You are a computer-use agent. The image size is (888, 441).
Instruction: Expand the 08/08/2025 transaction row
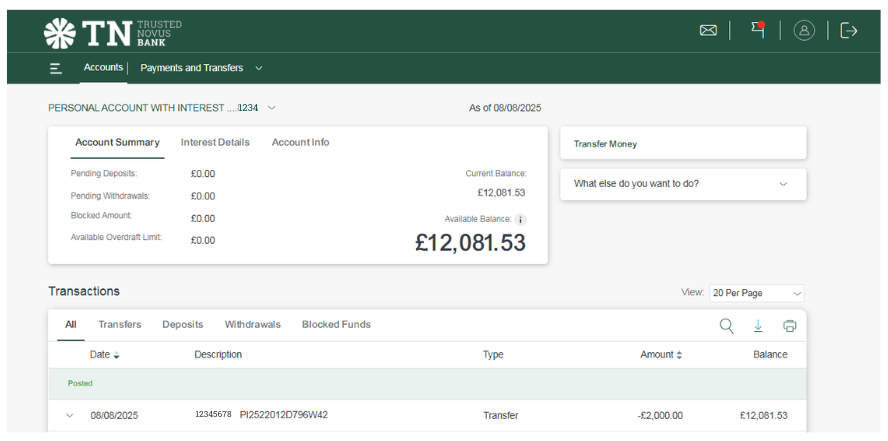70,416
